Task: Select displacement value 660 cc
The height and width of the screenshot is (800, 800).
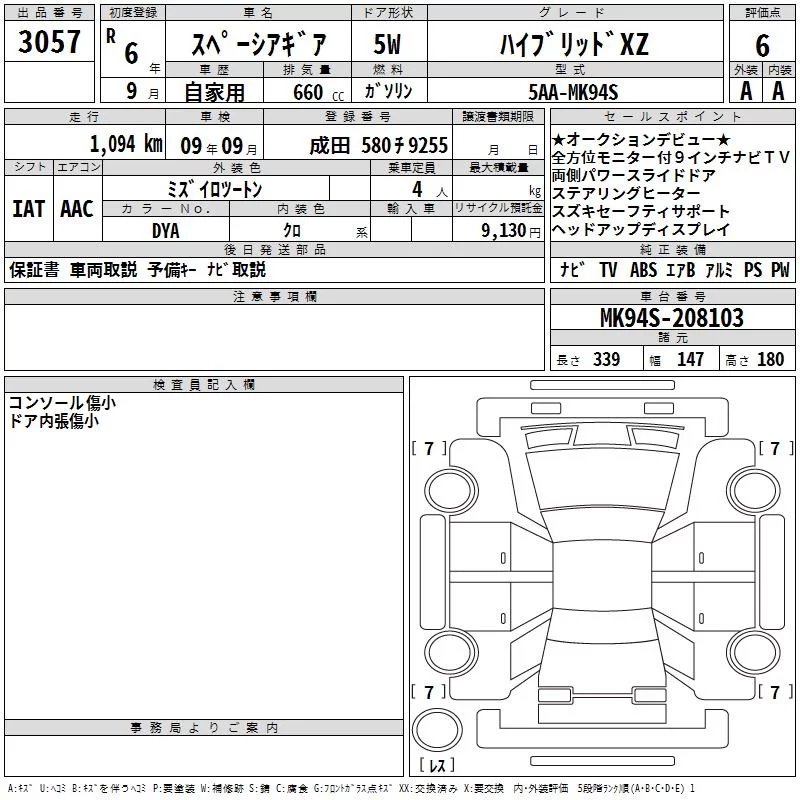Action: click(x=318, y=92)
